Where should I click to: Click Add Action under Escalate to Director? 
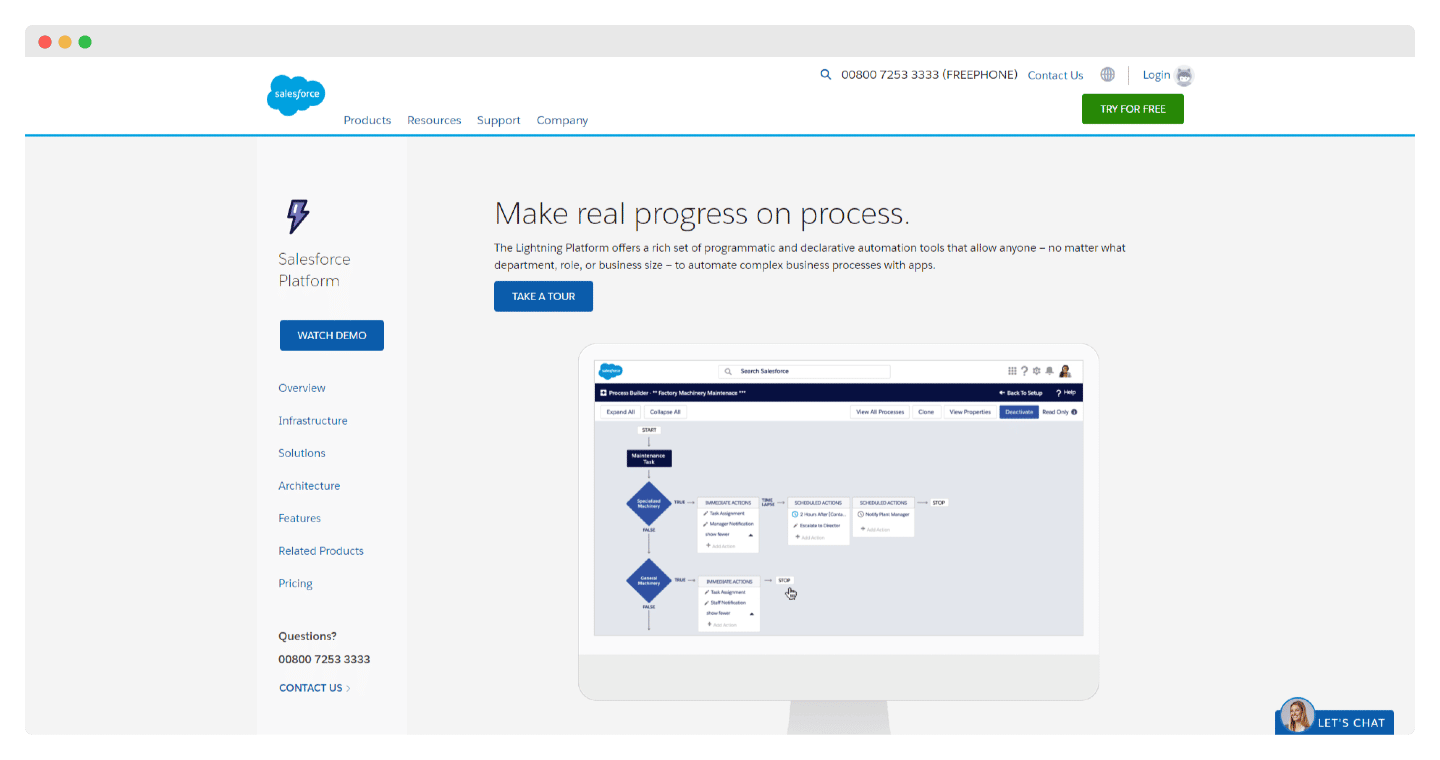coord(810,537)
